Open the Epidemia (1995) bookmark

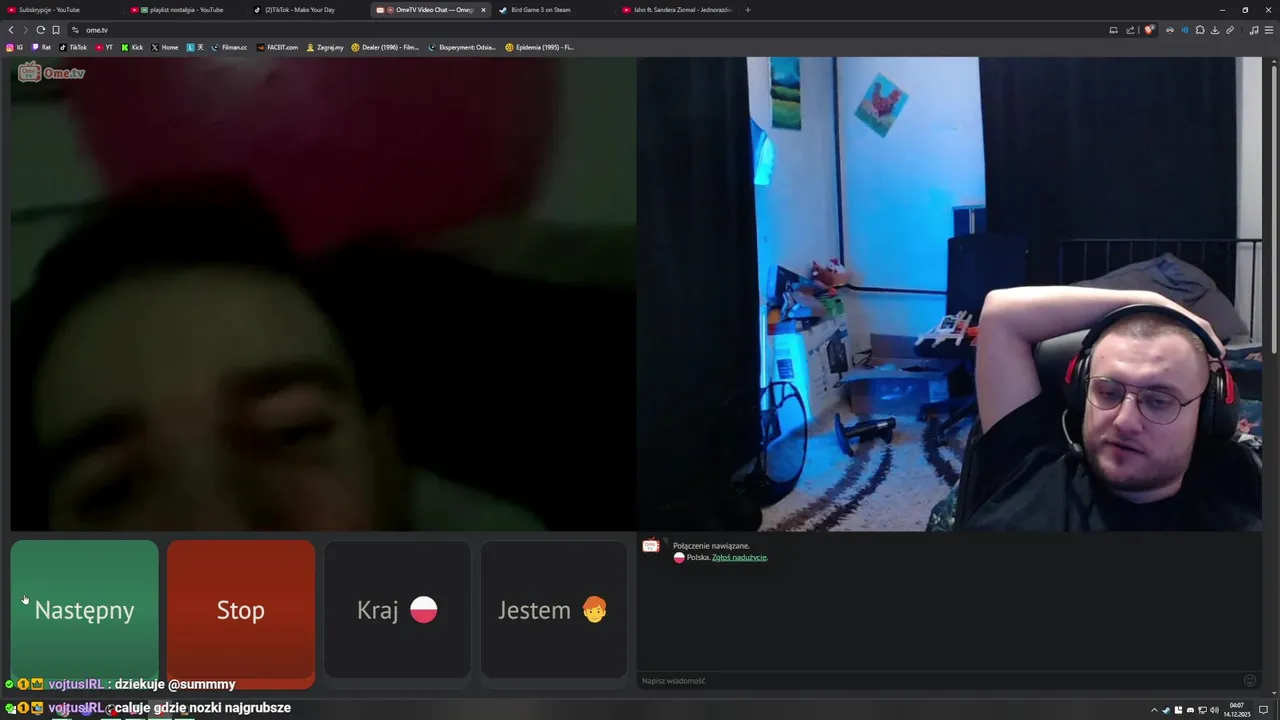point(540,47)
